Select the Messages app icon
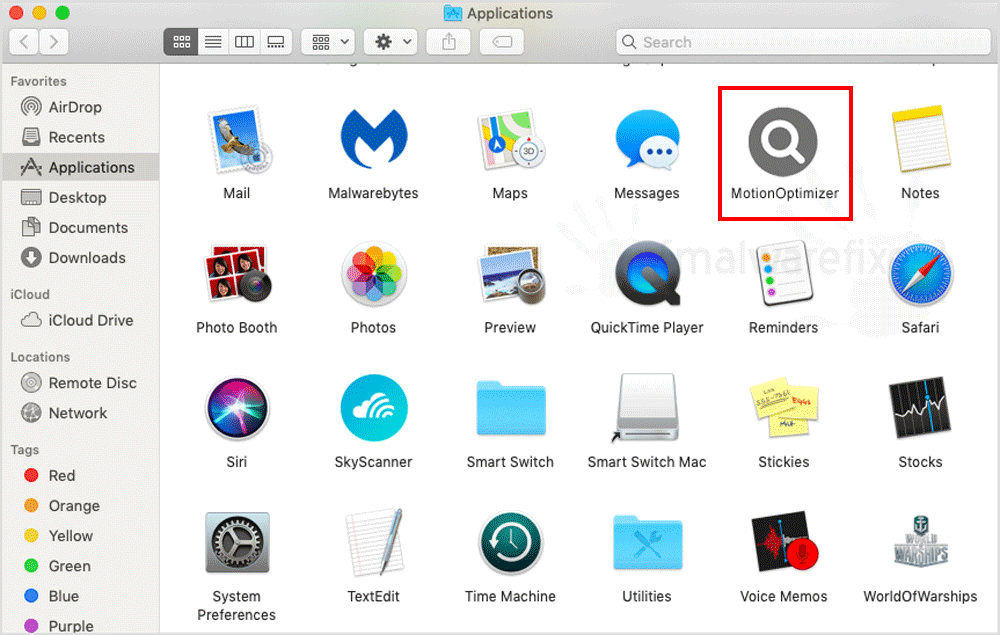This screenshot has height=635, width=1000. pos(647,140)
